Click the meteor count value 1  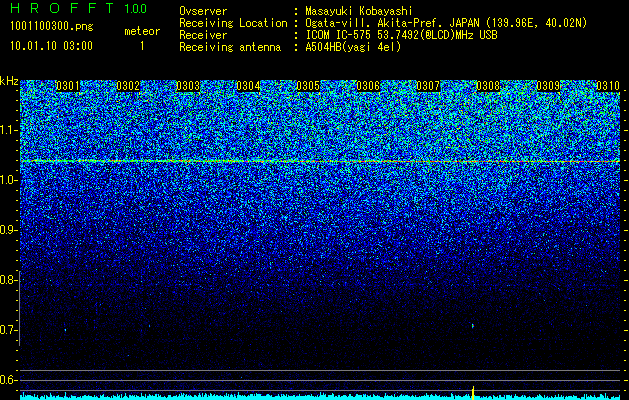click(142, 46)
